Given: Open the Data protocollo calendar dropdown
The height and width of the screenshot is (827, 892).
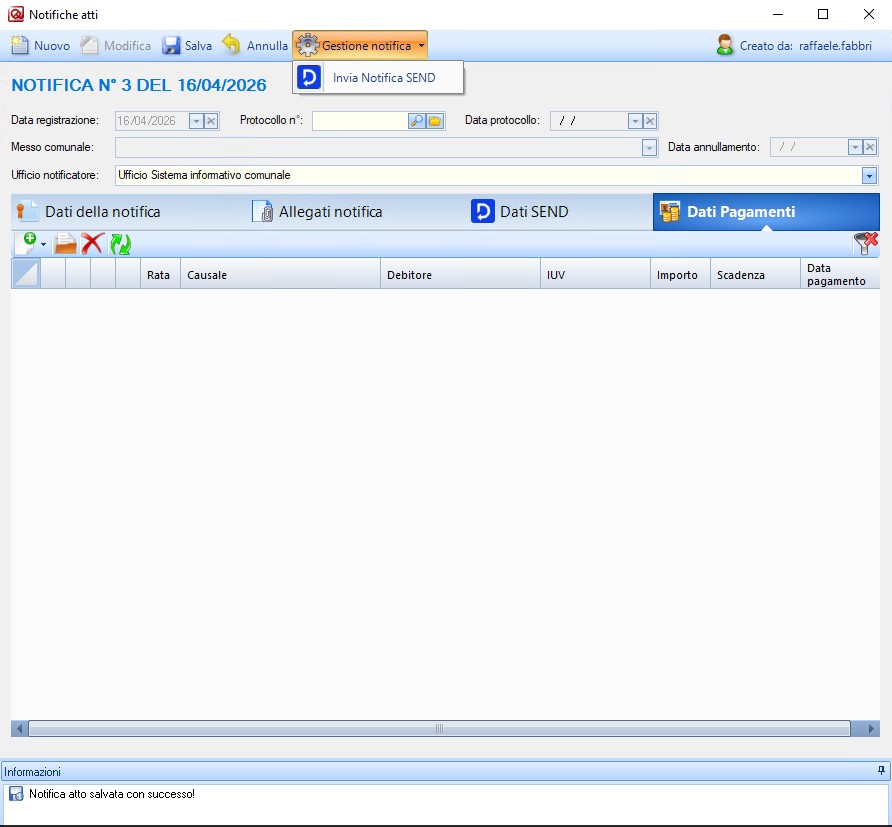Looking at the screenshot, I should pyautogui.click(x=634, y=121).
